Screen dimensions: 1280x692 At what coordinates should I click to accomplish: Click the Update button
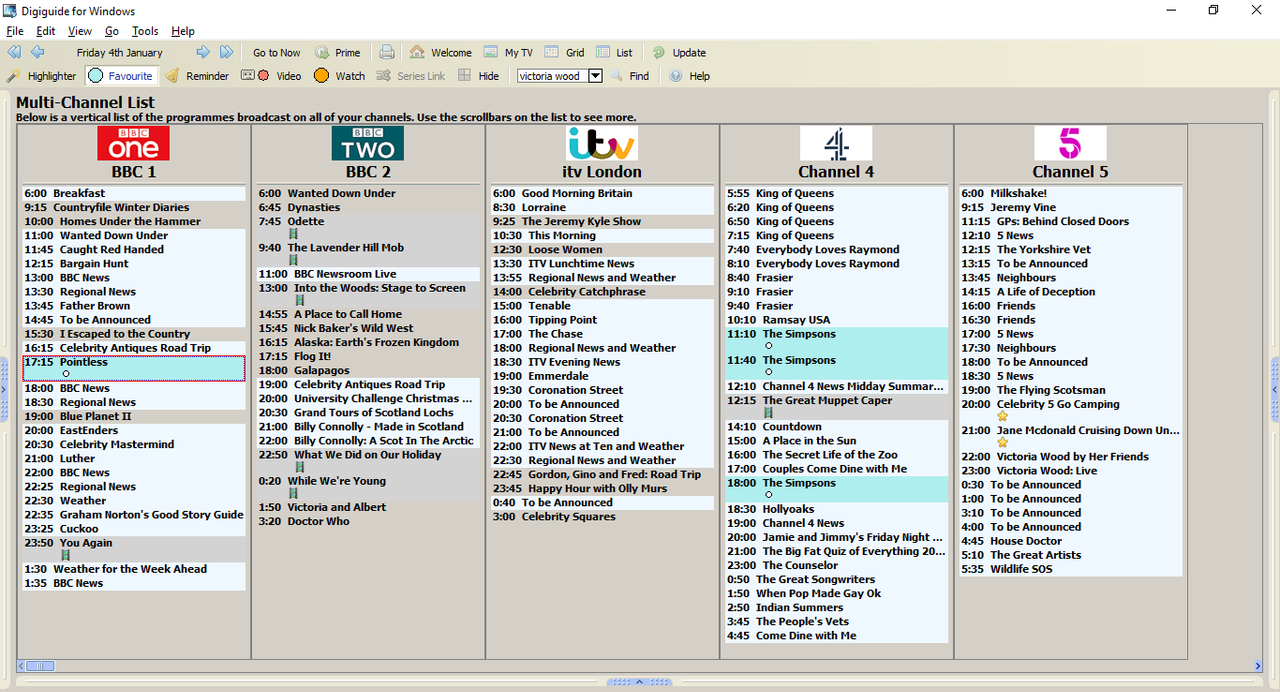[x=679, y=53]
